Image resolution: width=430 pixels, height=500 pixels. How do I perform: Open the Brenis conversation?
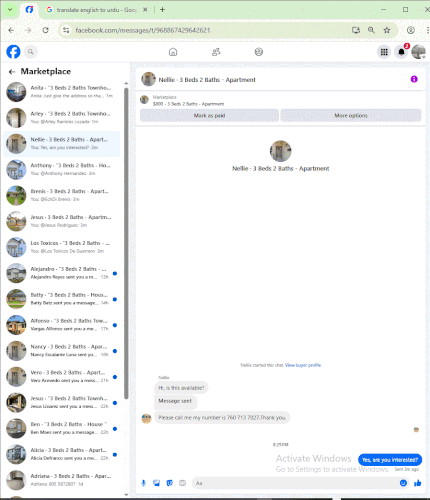coord(62,195)
